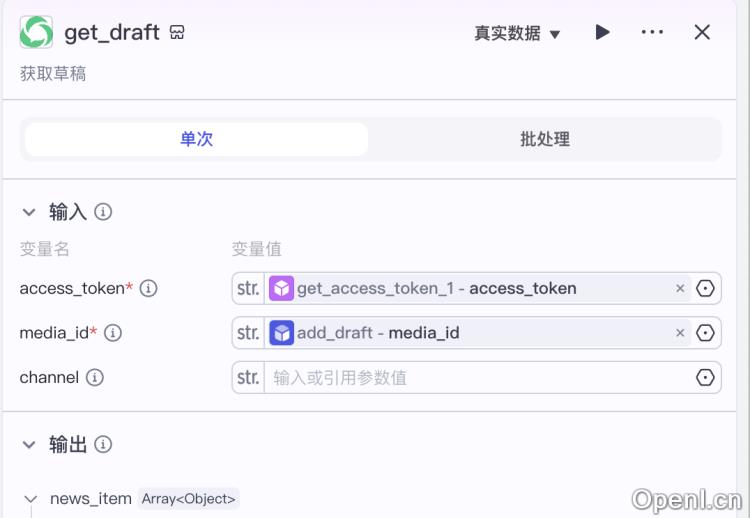Remove the add_draft media_id reference value
The image size is (750, 518).
tap(680, 333)
